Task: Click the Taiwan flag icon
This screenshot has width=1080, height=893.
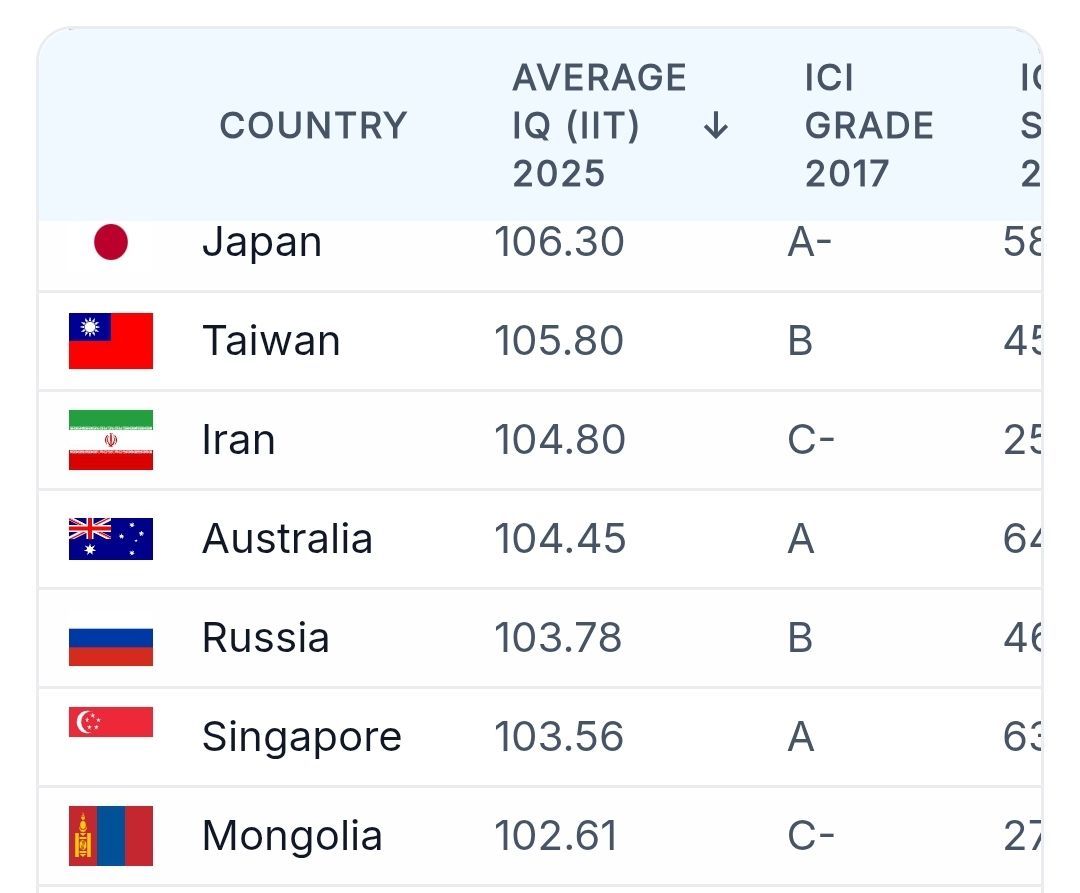Action: pyautogui.click(x=111, y=341)
